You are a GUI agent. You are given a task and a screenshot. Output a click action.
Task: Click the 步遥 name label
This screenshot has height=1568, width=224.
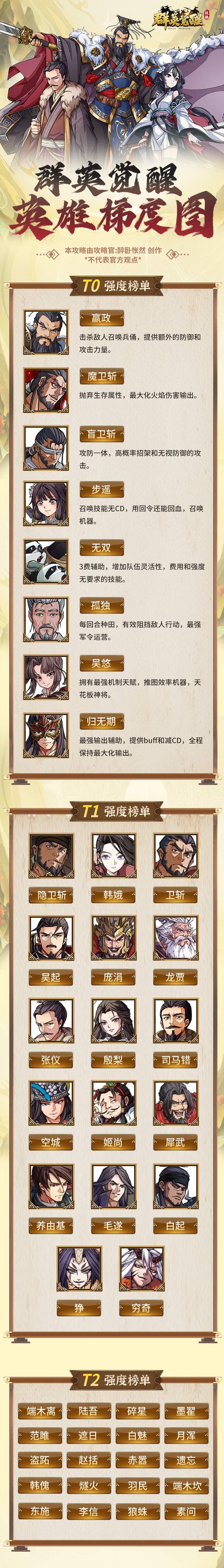(101, 489)
